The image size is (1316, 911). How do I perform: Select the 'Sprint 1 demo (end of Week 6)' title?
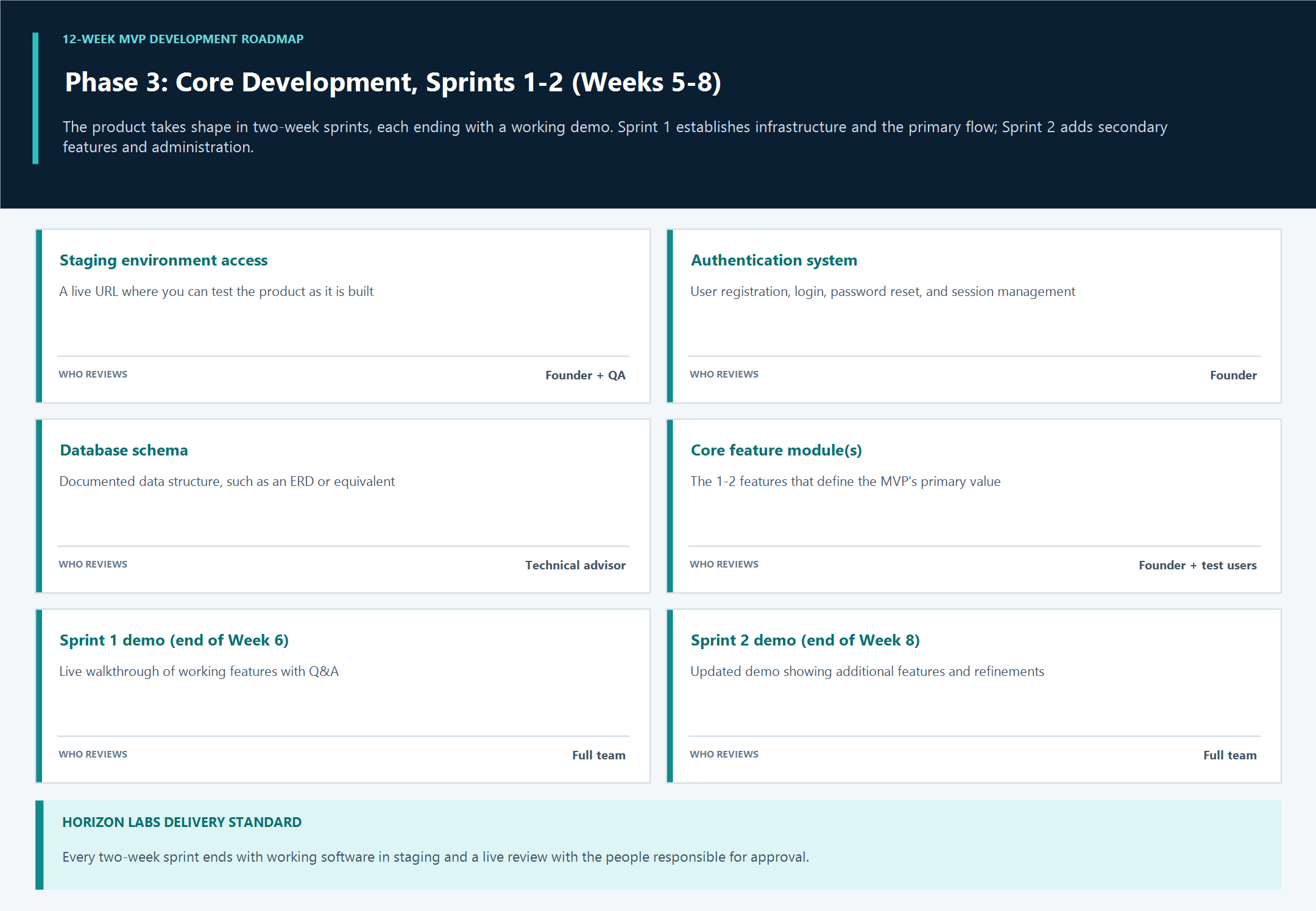pyautogui.click(x=174, y=640)
